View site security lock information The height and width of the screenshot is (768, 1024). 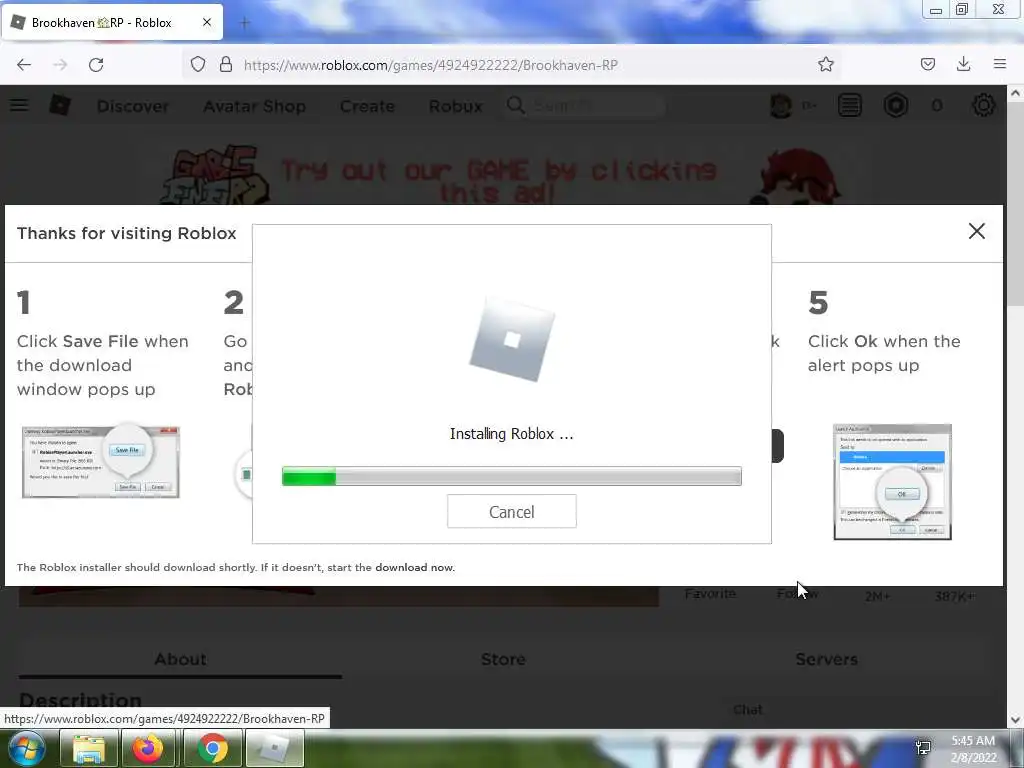click(226, 64)
